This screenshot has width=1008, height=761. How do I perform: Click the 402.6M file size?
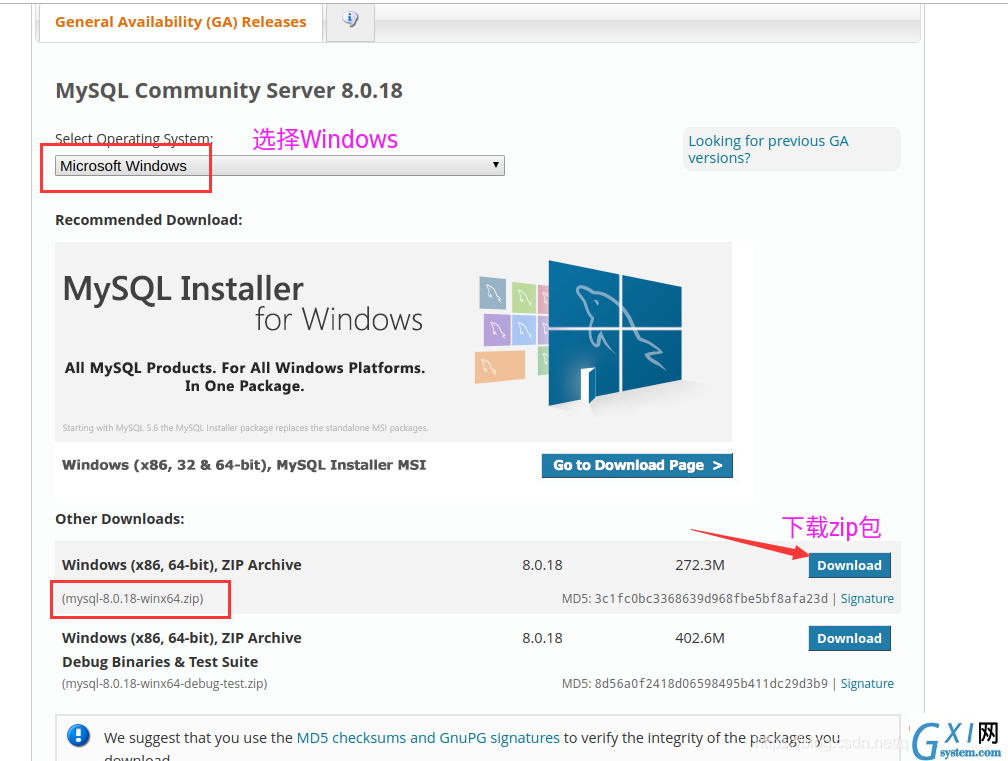pos(699,638)
